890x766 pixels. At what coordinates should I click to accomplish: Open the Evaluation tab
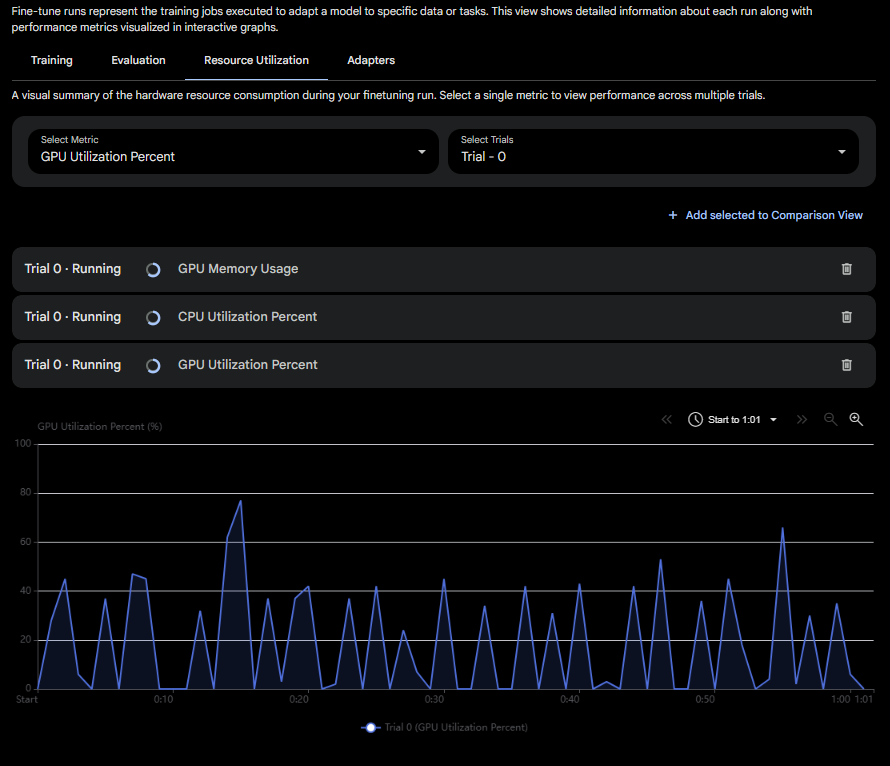tap(138, 60)
